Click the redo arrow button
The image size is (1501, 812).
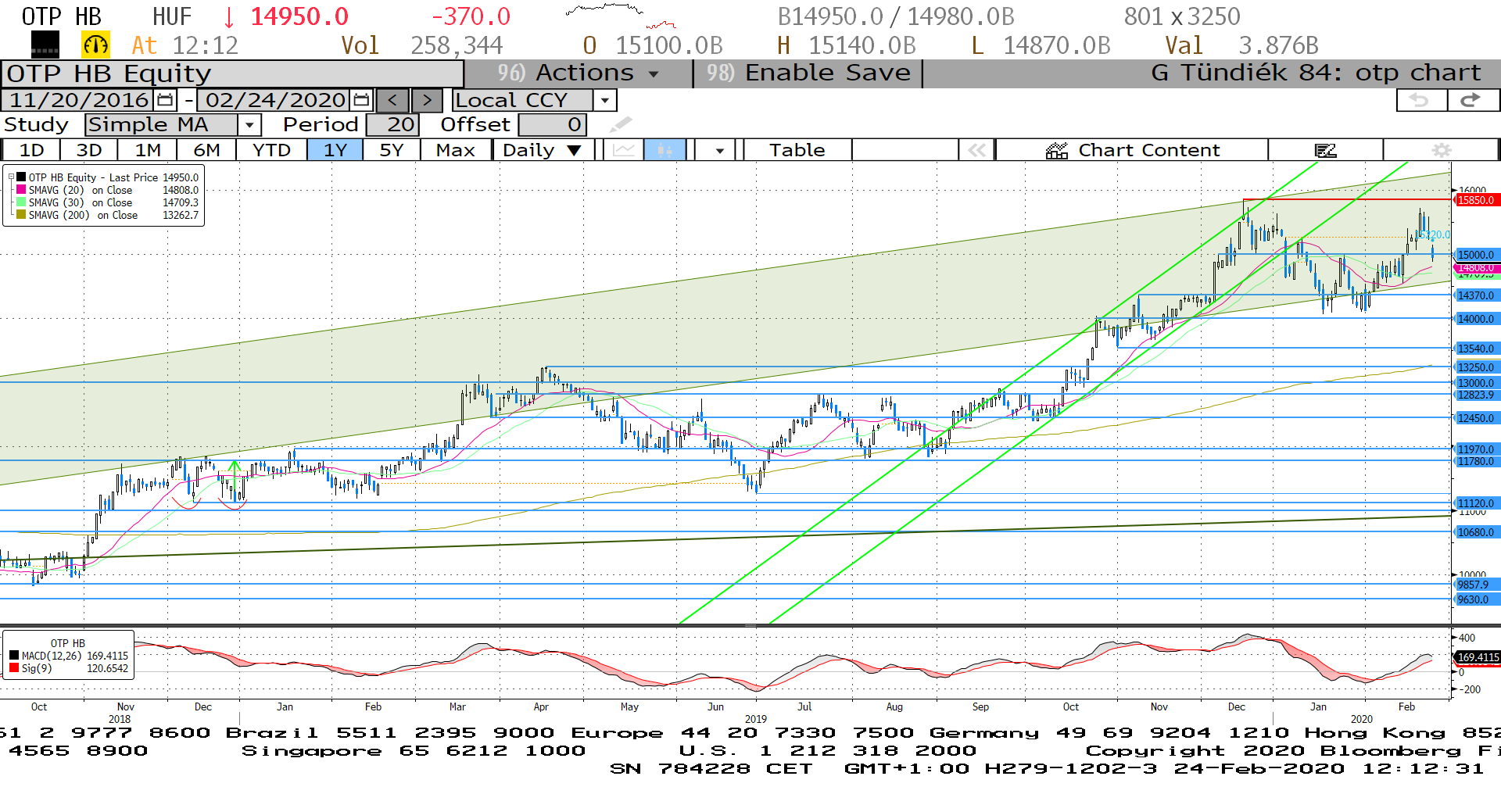[x=1473, y=100]
